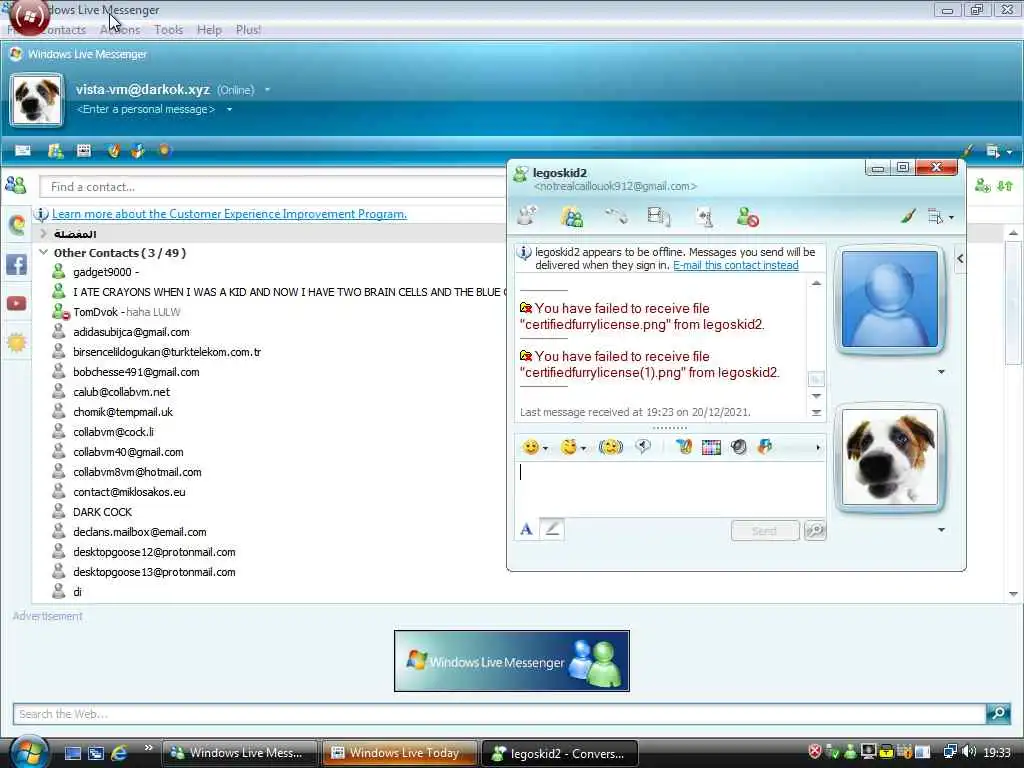This screenshot has width=1024, height=768.
Task: Open the color scheme paintbrush in conversation window
Action: tap(908, 216)
